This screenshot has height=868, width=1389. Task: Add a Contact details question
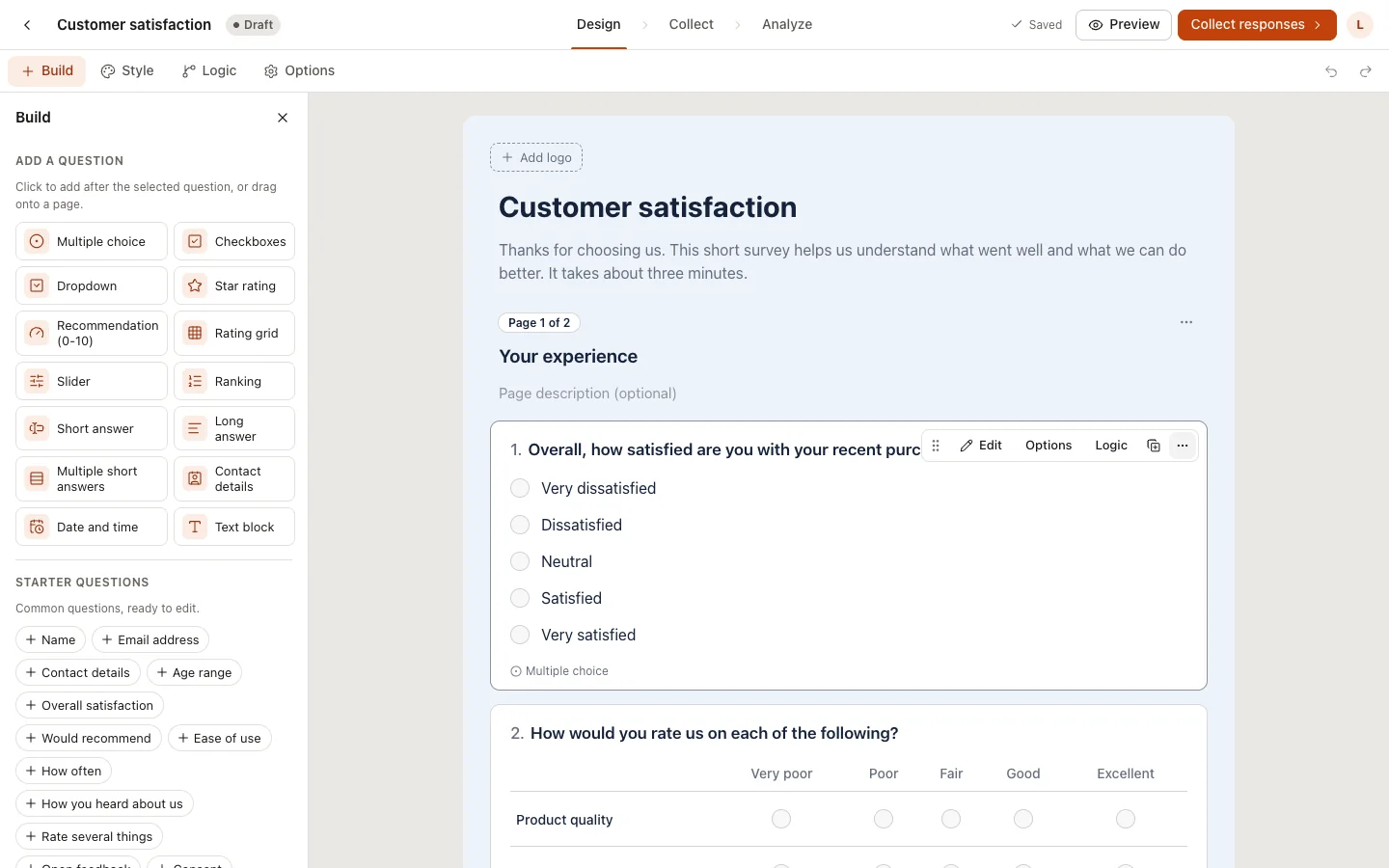point(234,478)
